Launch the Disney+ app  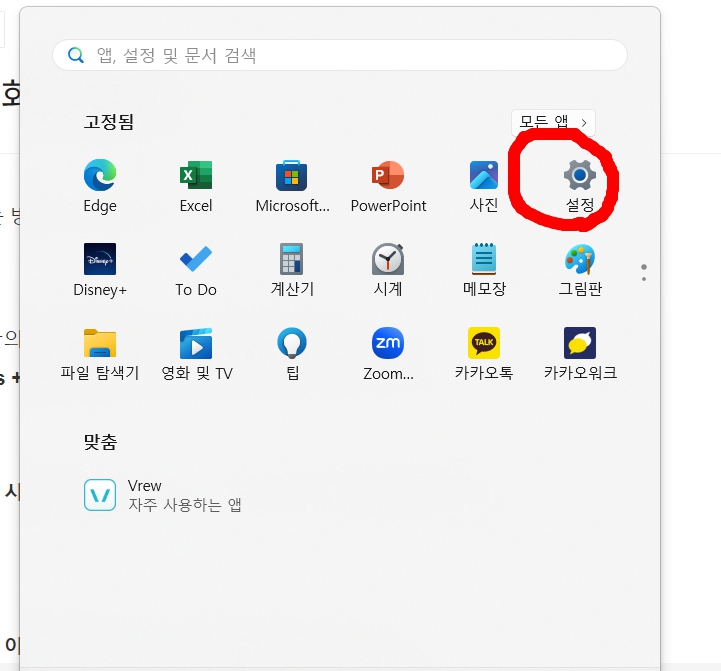pos(100,270)
